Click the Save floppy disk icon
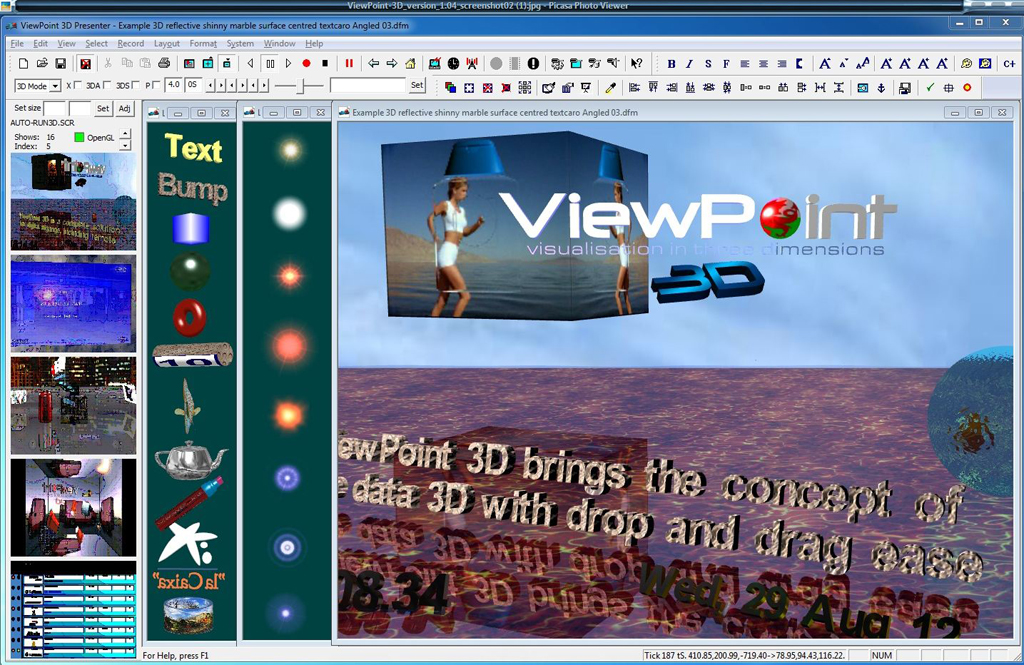 61,64
